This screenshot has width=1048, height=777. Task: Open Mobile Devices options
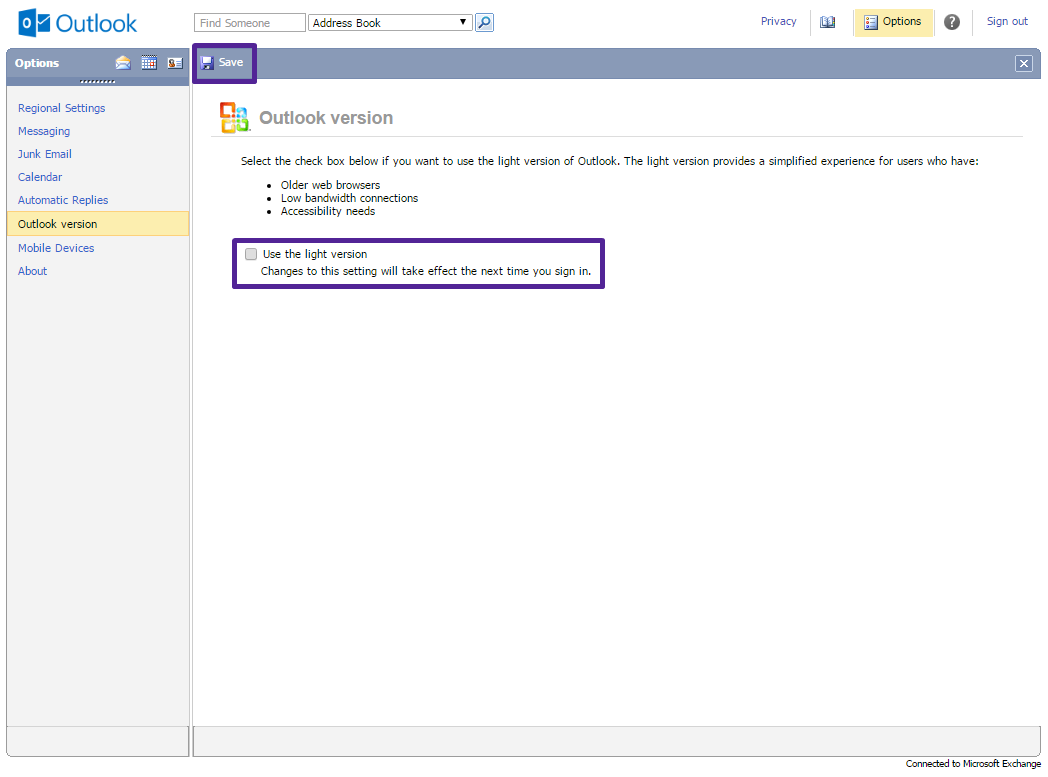[56, 248]
